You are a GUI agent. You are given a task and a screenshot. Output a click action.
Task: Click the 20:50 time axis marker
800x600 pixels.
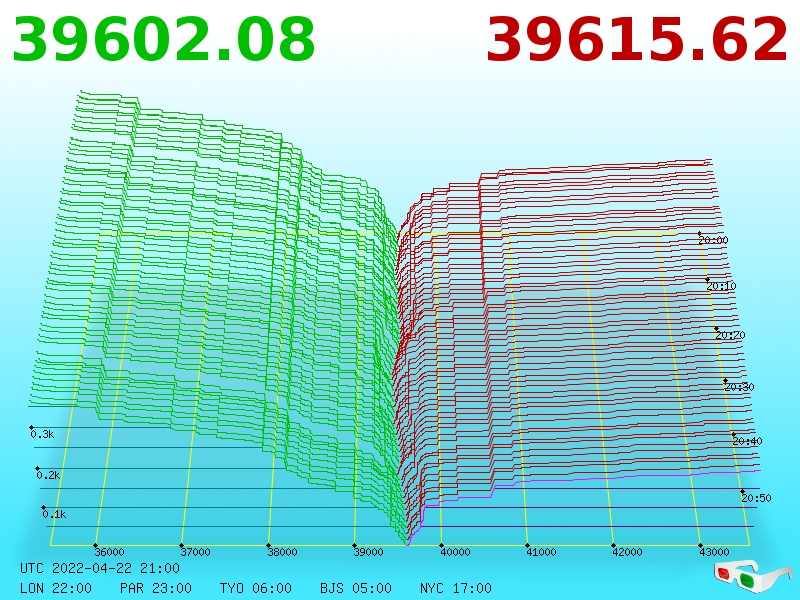756,498
